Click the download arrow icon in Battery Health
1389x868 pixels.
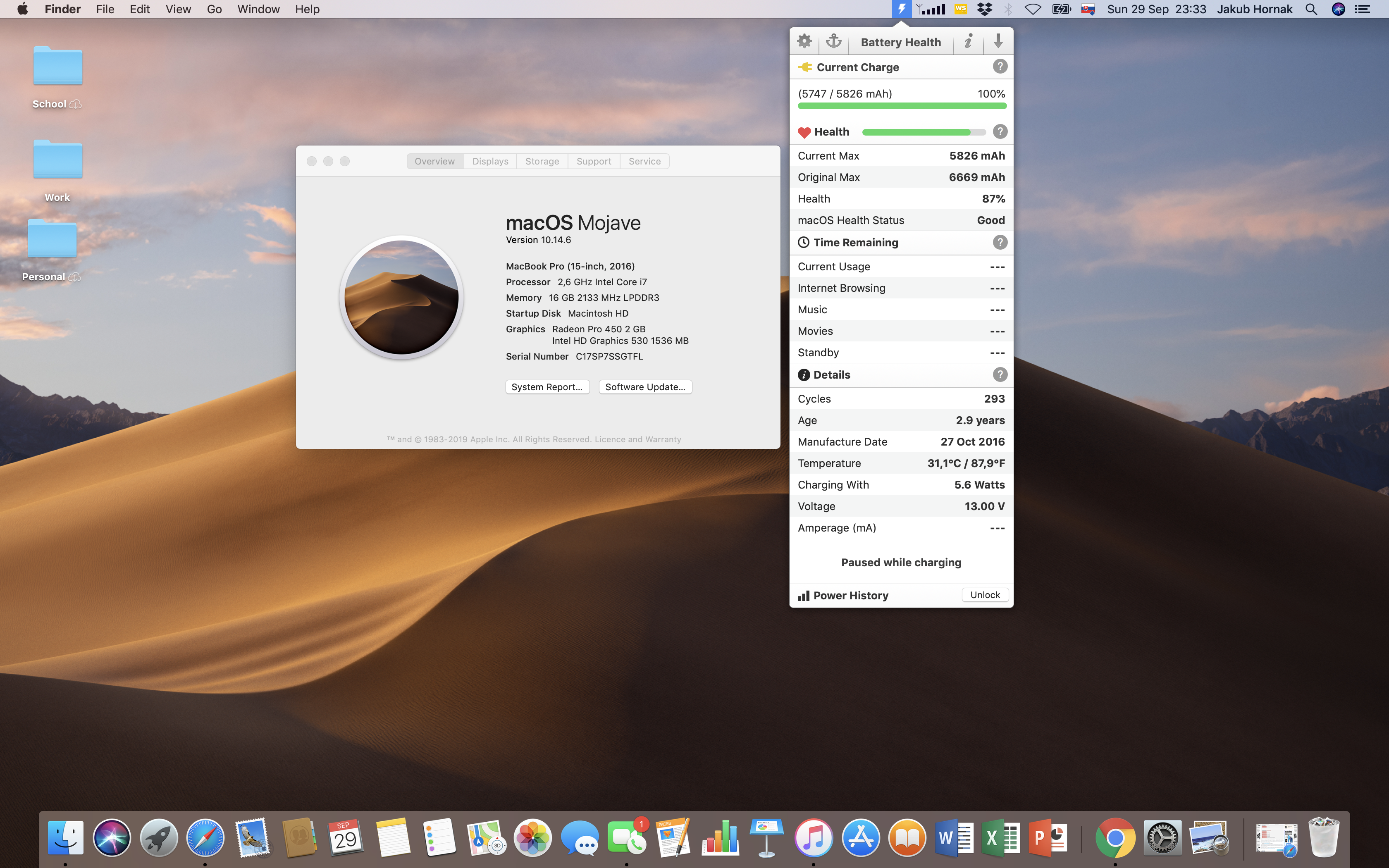[998, 41]
